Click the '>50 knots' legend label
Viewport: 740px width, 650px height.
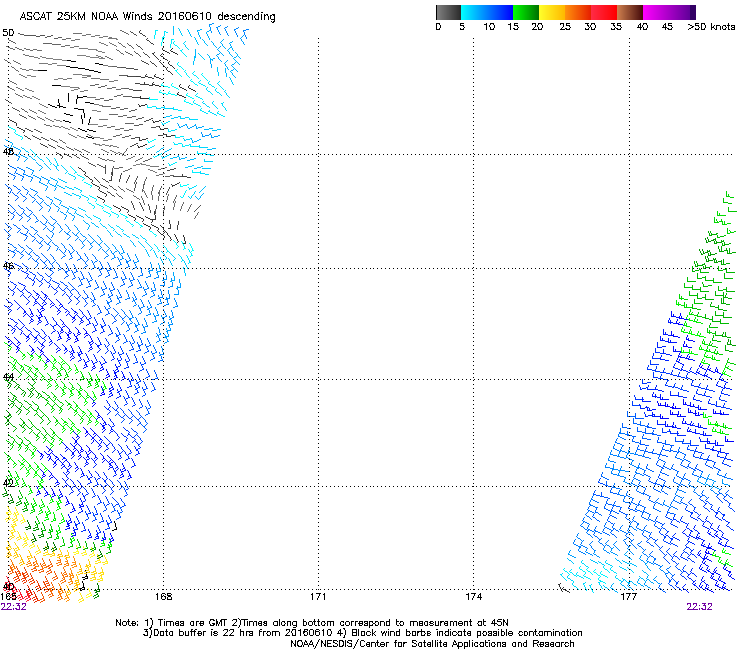point(711,27)
